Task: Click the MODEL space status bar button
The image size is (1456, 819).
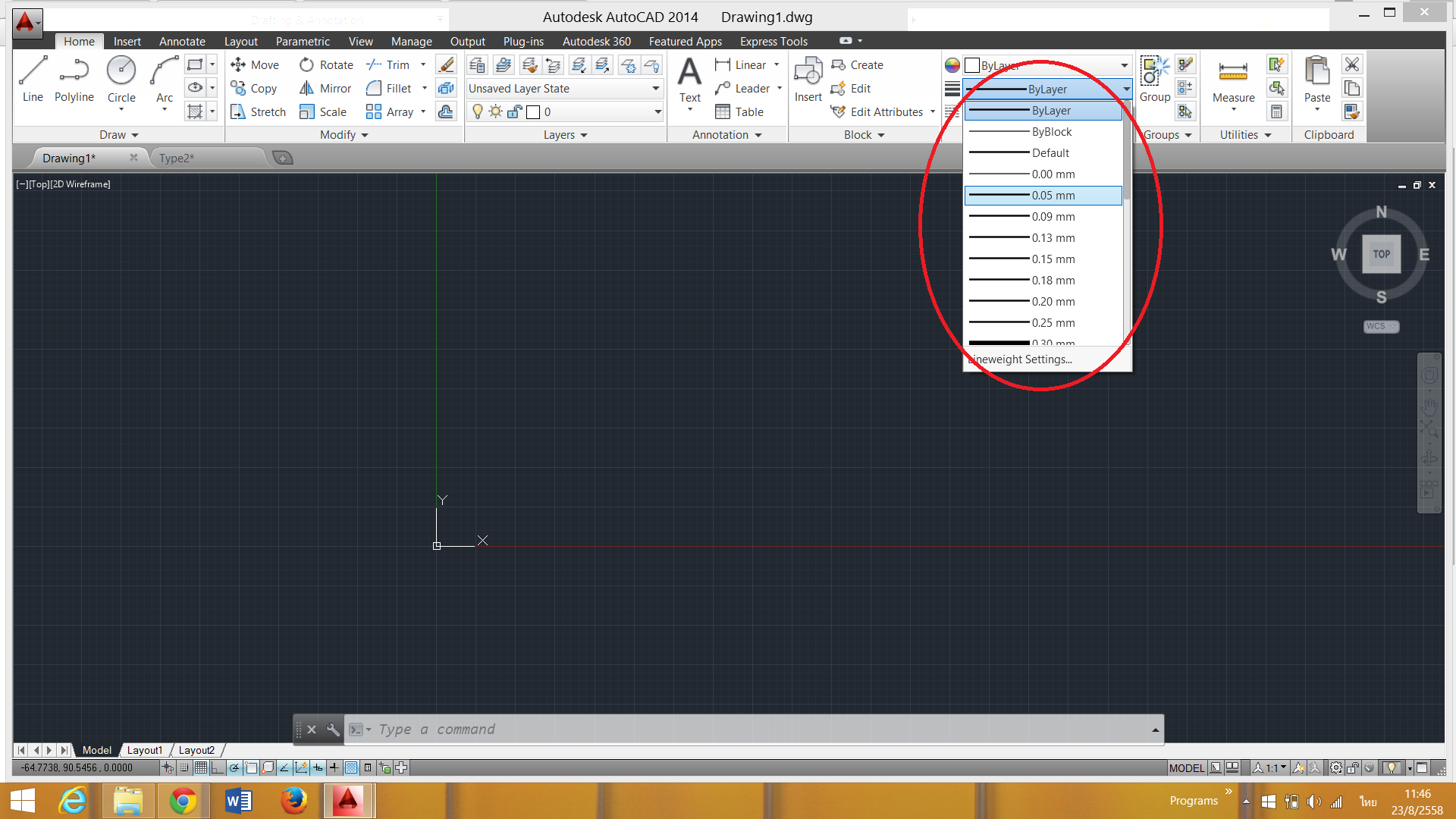Action: click(1186, 767)
